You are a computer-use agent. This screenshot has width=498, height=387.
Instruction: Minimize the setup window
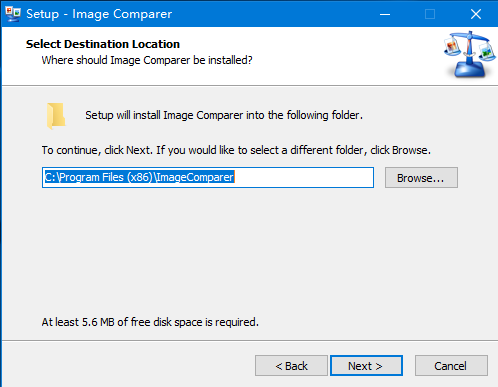[x=385, y=14]
